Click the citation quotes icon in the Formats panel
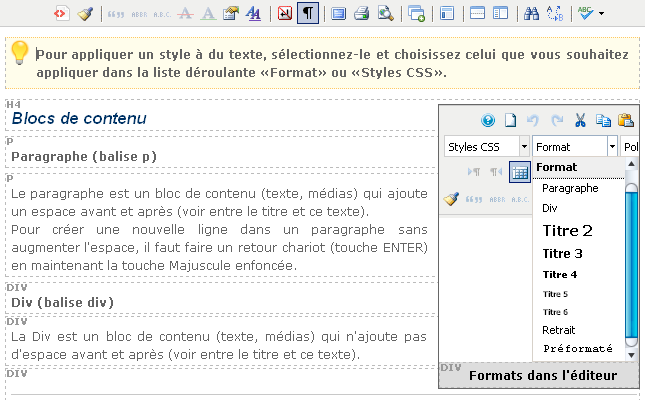Image resolution: width=645 pixels, height=400 pixels. click(x=473, y=200)
